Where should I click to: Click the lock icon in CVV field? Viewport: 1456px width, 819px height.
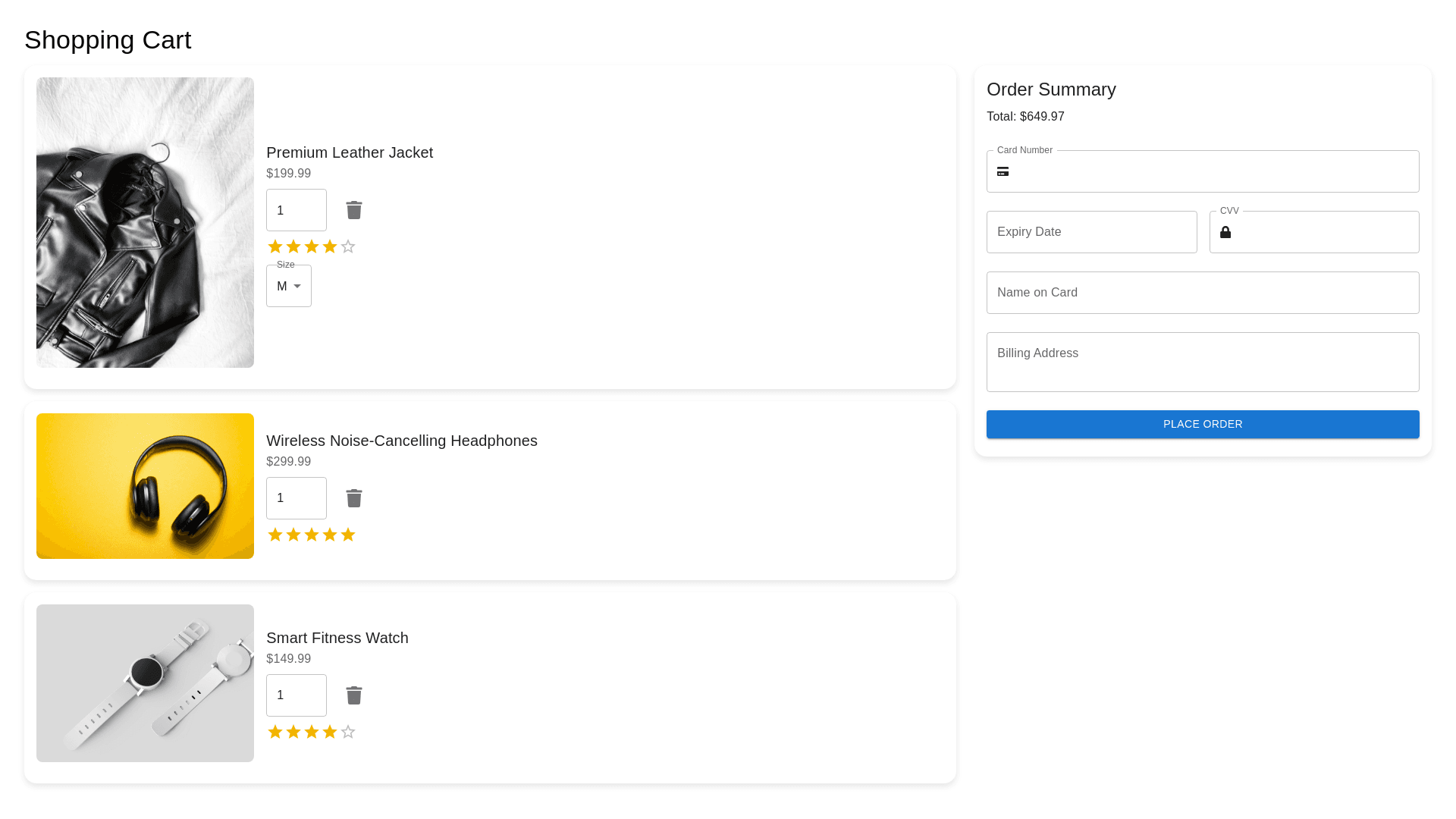[x=1225, y=232]
